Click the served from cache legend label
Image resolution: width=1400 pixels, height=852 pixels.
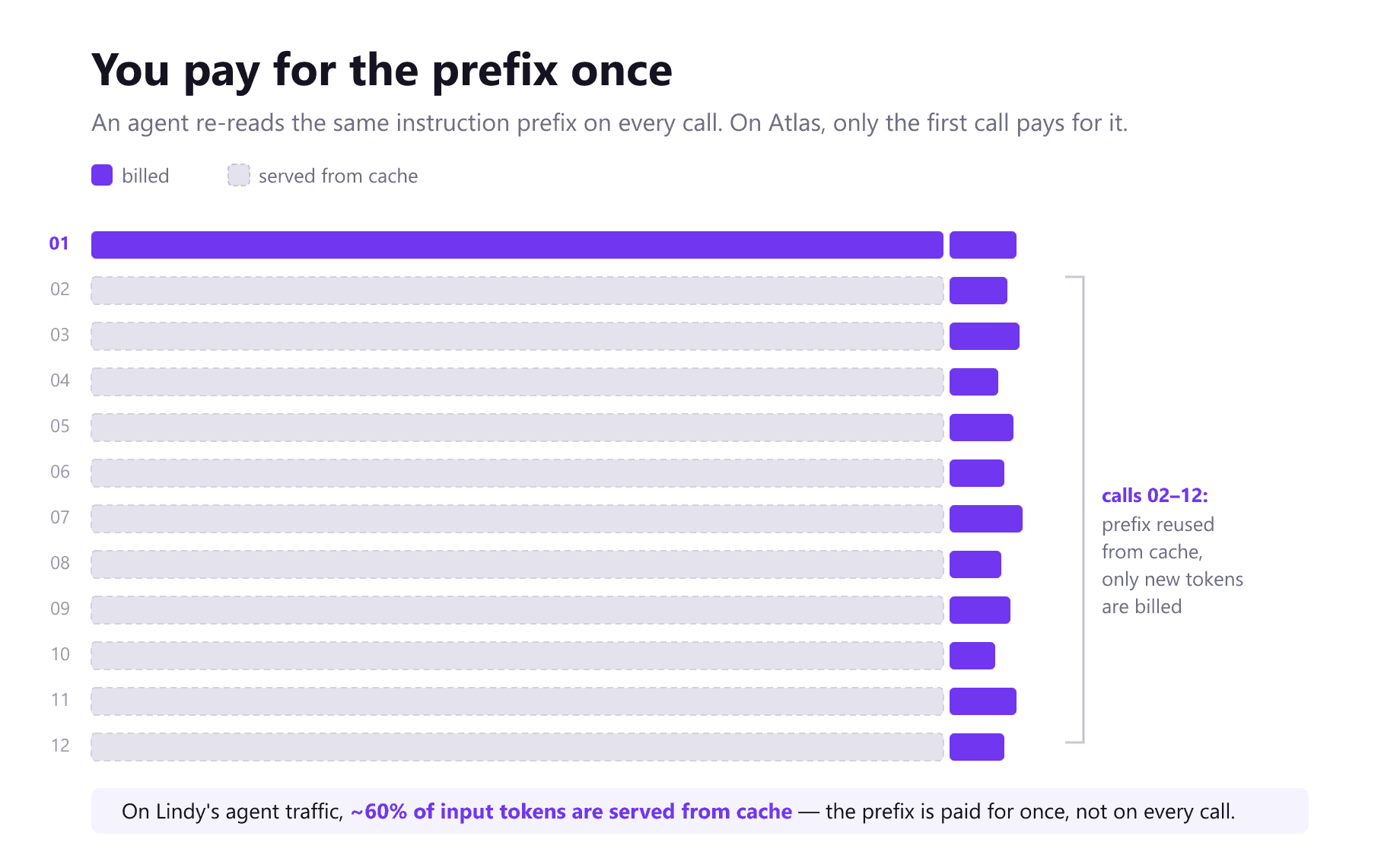point(338,176)
